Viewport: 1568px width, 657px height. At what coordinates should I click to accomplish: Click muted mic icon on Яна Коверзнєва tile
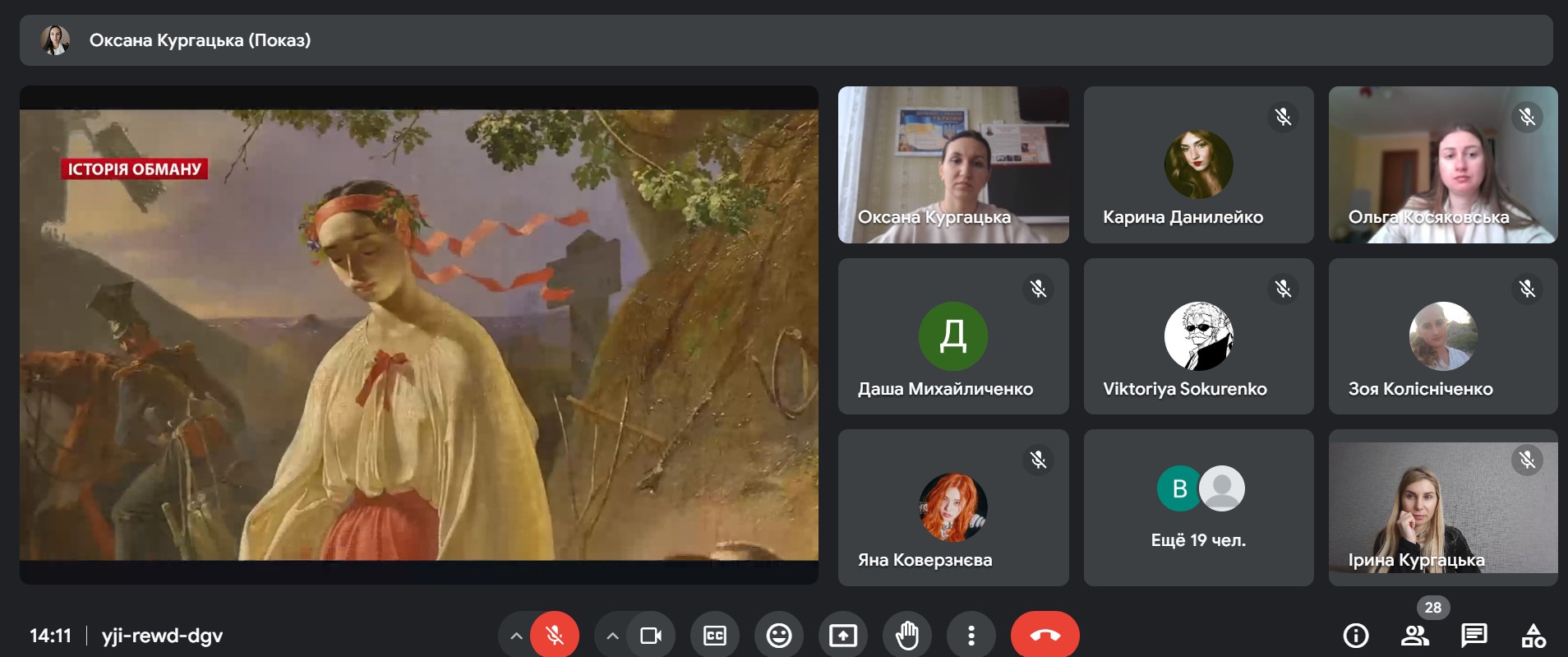pyautogui.click(x=1038, y=460)
